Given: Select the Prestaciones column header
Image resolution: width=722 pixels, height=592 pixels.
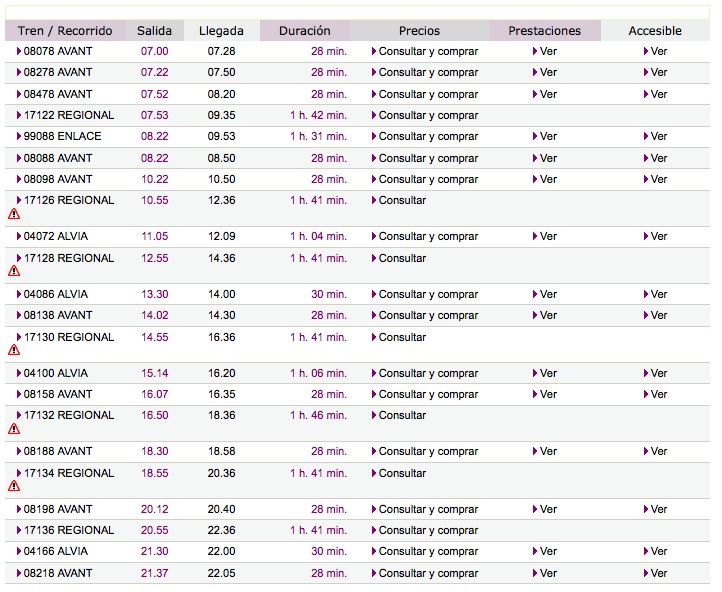Looking at the screenshot, I should (545, 31).
